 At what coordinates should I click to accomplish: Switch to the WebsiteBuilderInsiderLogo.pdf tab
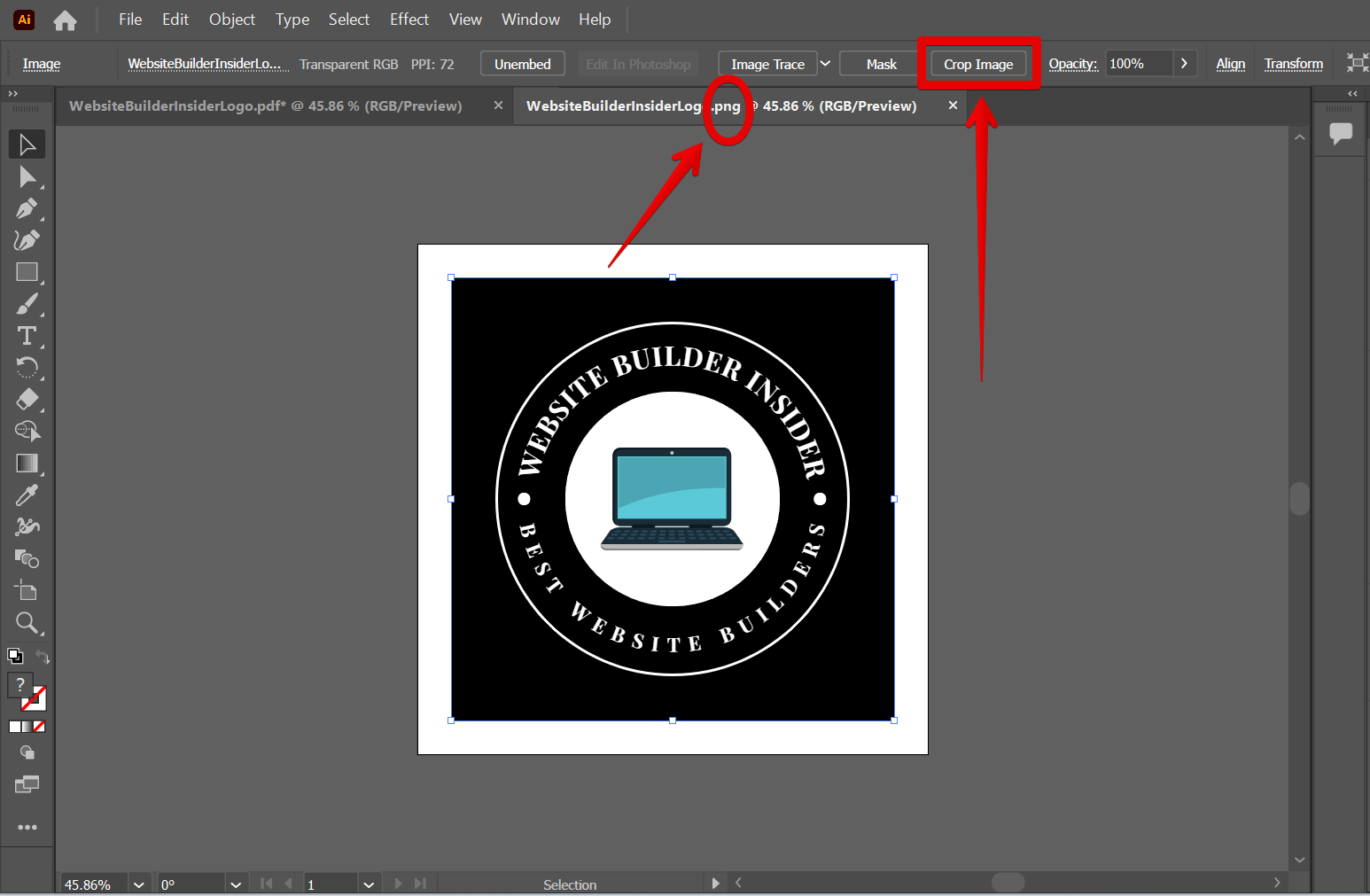pos(266,105)
